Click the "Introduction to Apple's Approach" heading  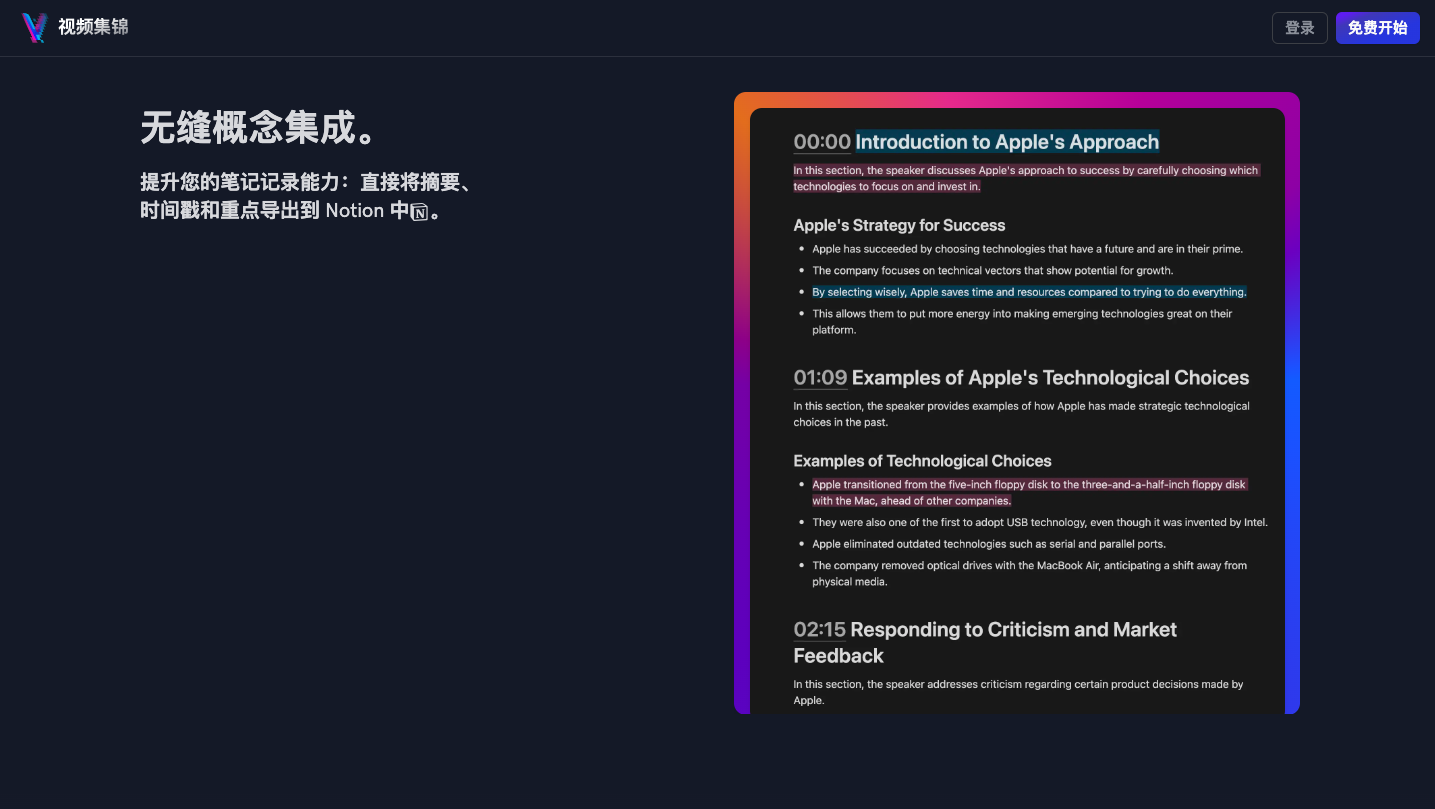tap(1007, 142)
